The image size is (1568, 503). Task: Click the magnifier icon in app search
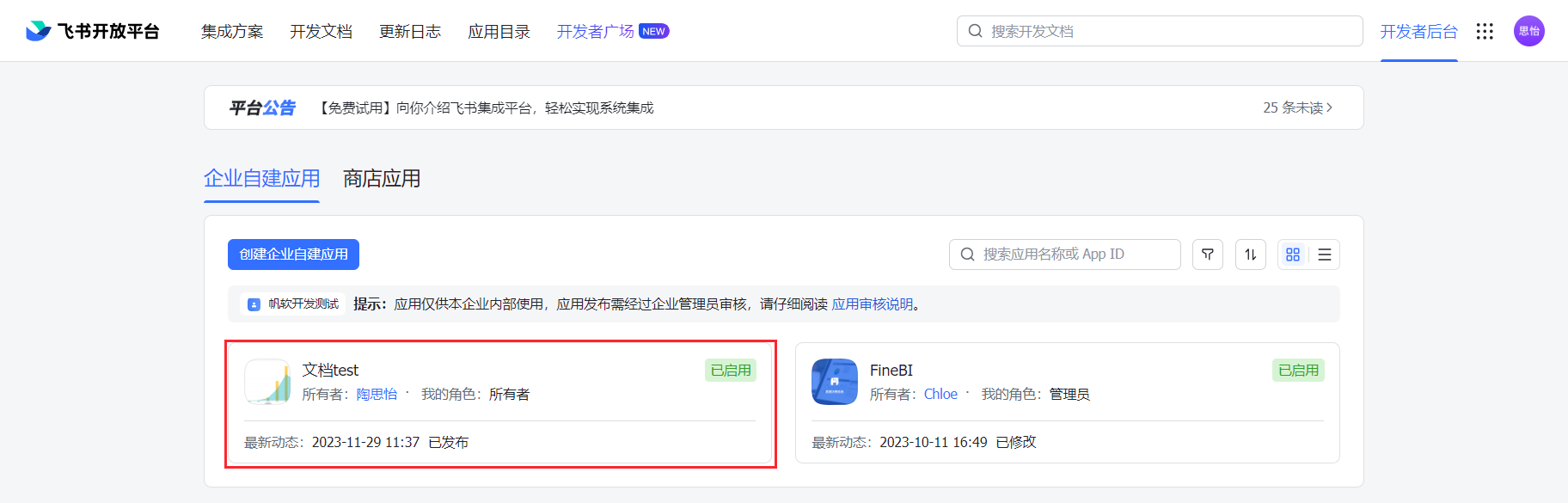pos(967,255)
